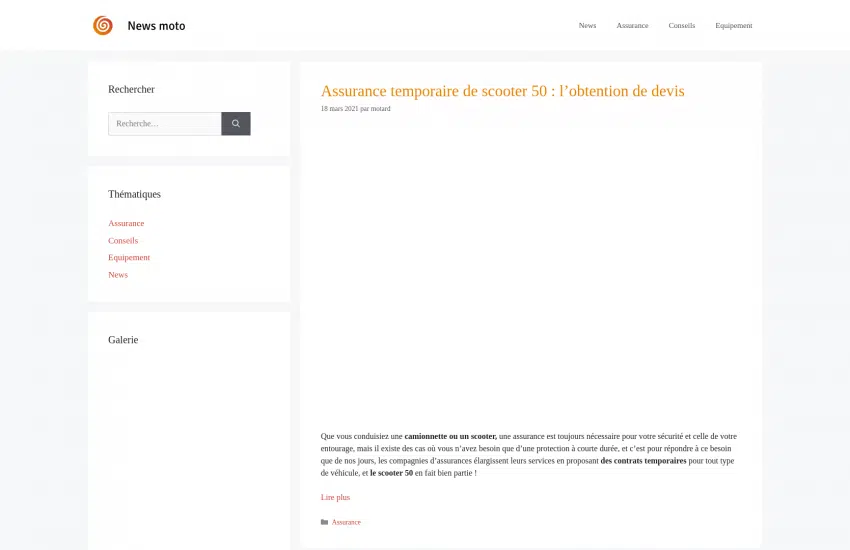Open the Assurance category link below article
The width and height of the screenshot is (850, 550).
(x=346, y=522)
